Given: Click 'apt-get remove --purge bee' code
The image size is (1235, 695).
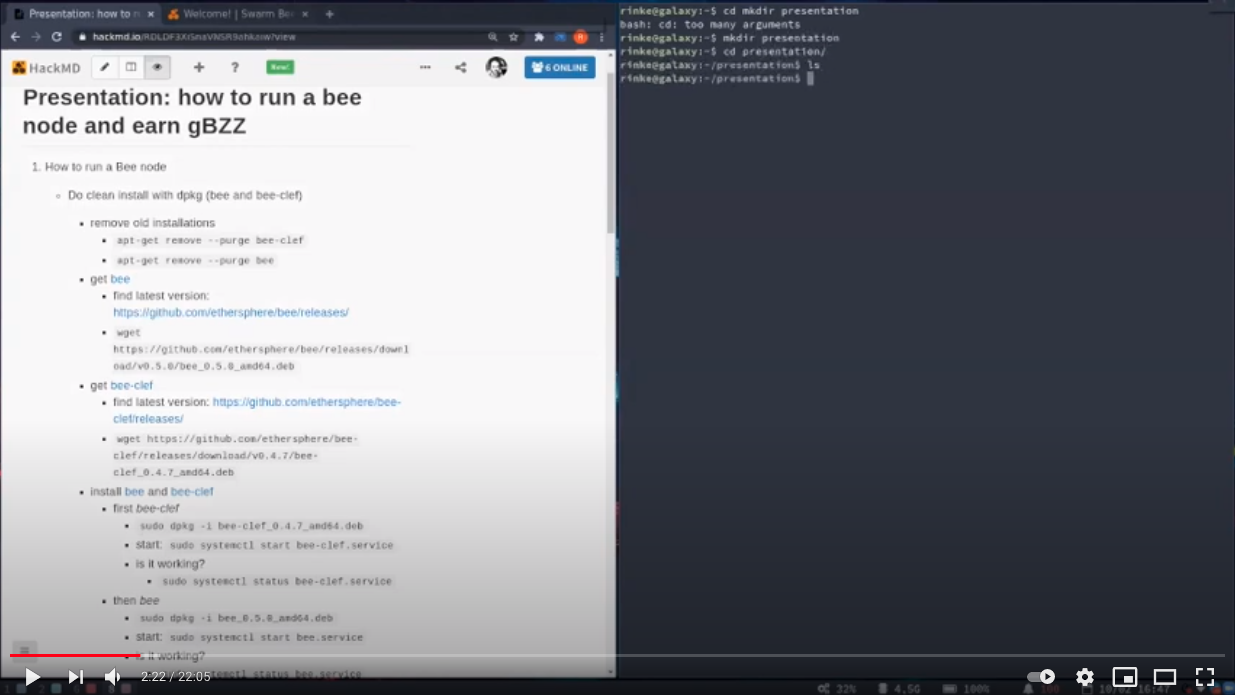Looking at the screenshot, I should (x=195, y=261).
